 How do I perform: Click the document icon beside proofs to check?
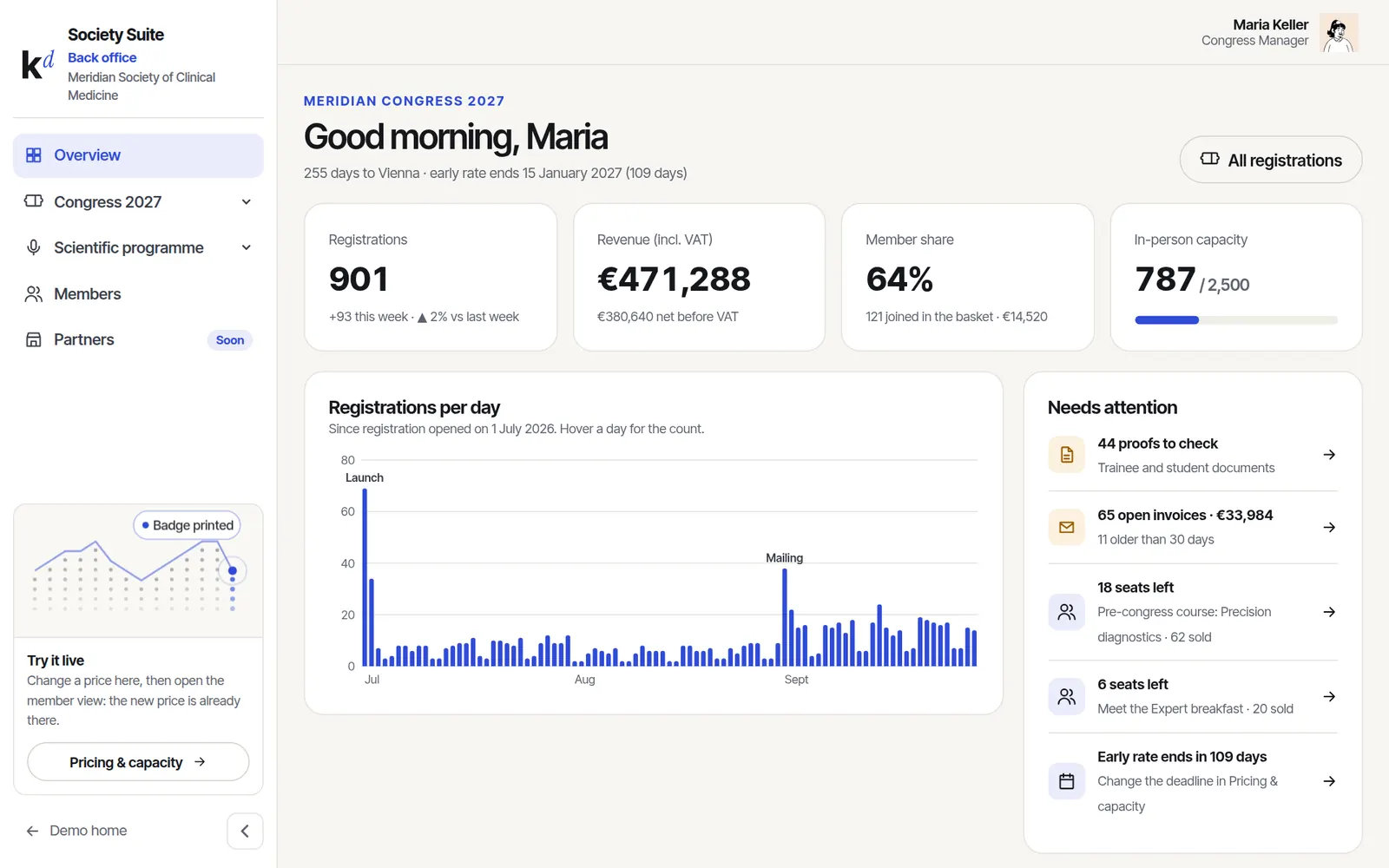point(1067,455)
